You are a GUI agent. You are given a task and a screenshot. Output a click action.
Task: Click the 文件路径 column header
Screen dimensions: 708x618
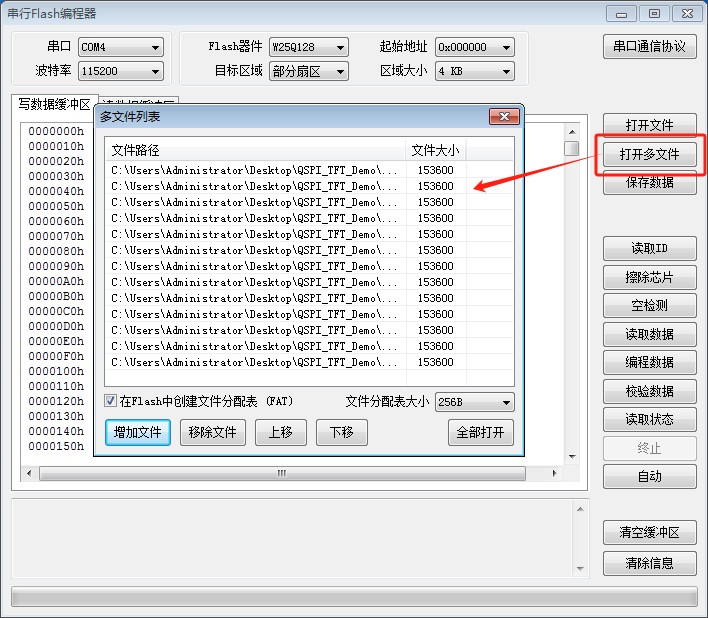click(256, 150)
